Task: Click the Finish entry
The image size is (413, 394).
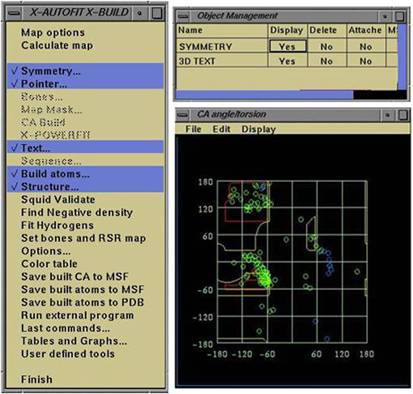Action: click(37, 379)
